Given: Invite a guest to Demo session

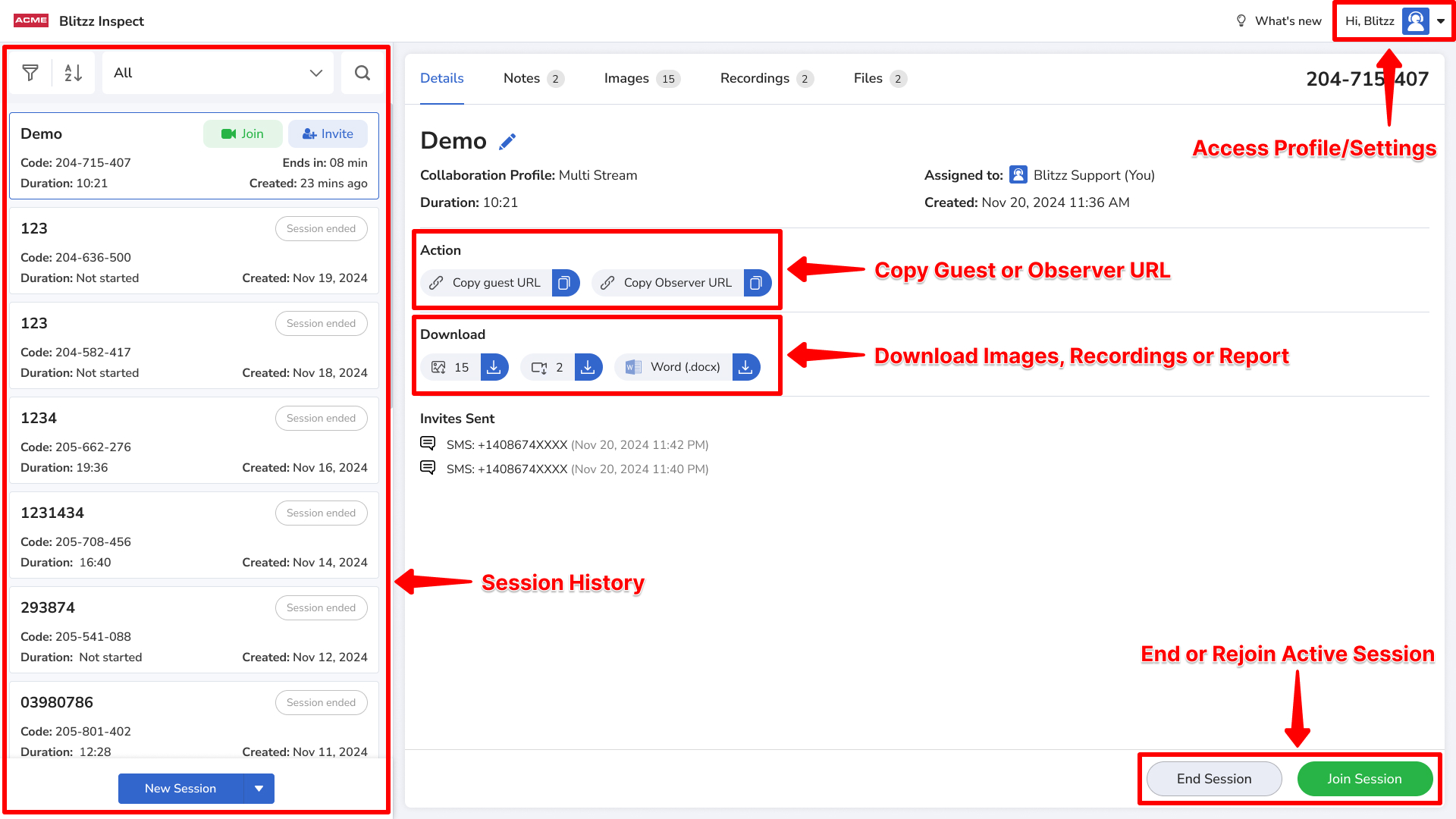Looking at the screenshot, I should [x=328, y=134].
